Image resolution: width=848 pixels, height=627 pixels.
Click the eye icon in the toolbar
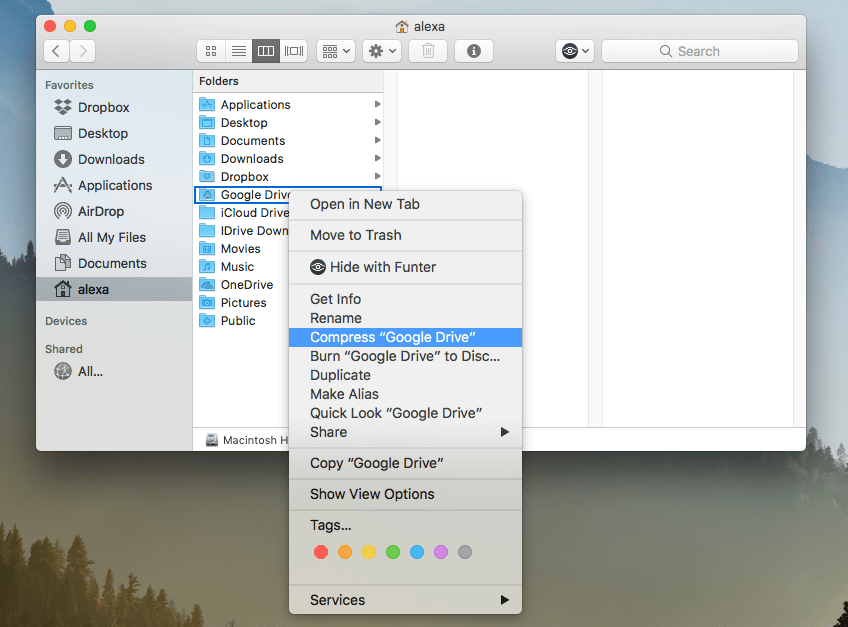pyautogui.click(x=570, y=50)
